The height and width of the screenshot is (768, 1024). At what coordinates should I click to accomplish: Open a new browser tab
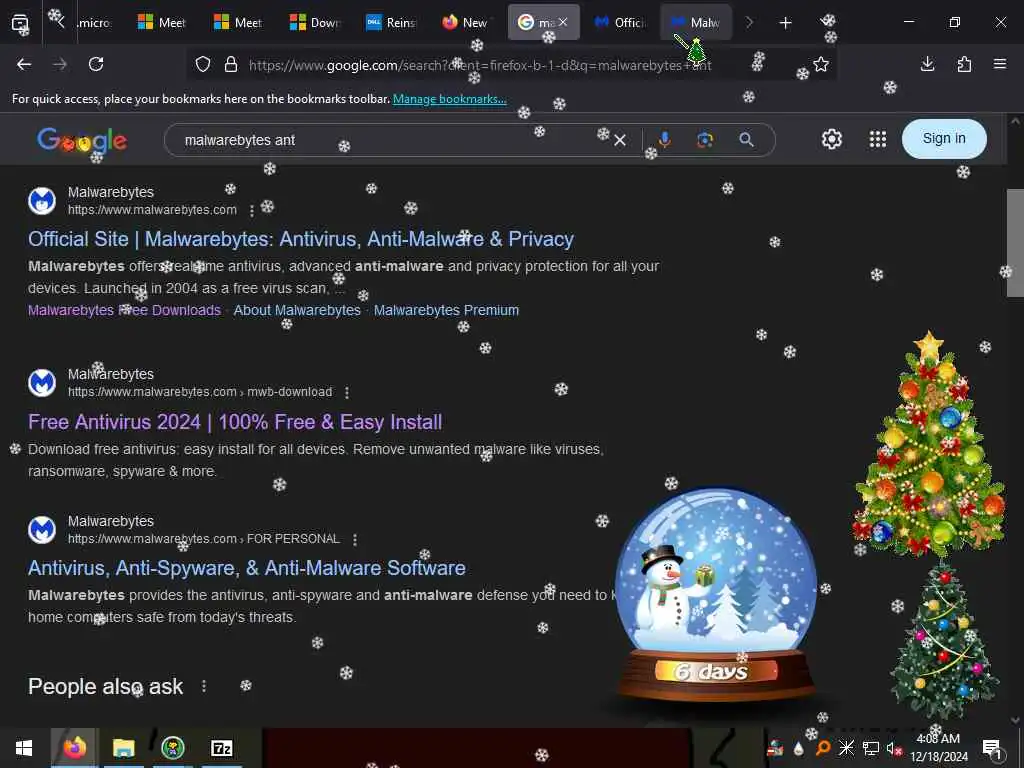point(786,23)
